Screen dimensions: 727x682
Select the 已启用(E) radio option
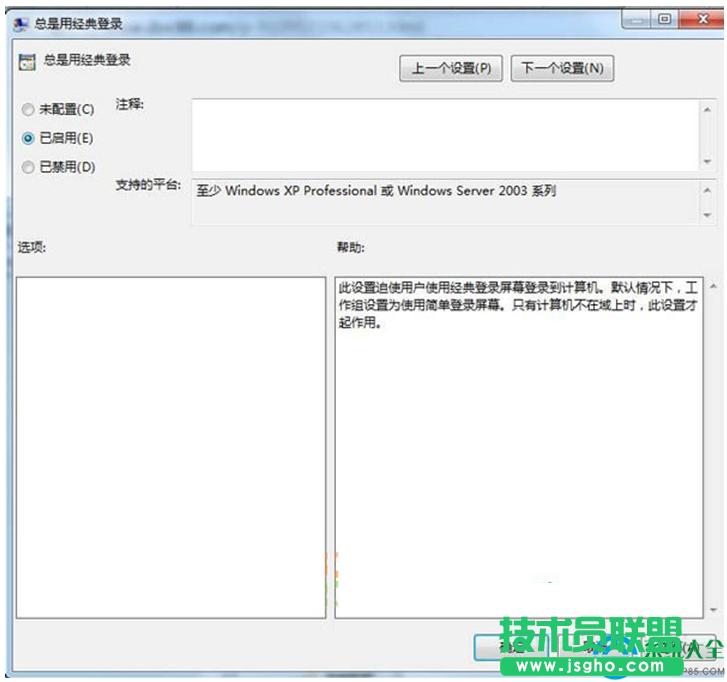[28, 138]
